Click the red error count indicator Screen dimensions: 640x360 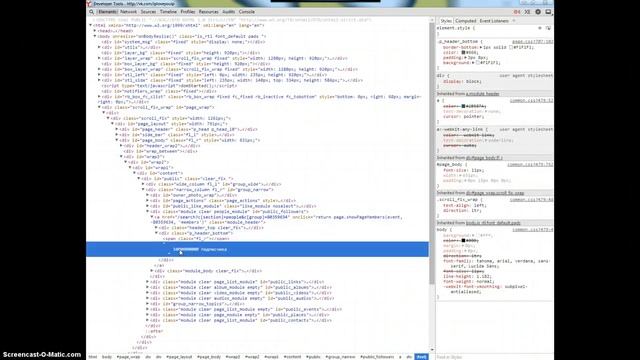pyautogui.click(x=517, y=12)
